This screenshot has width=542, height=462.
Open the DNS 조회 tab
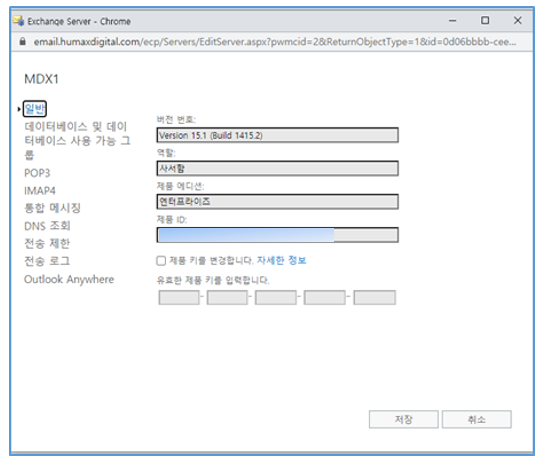pos(47,226)
